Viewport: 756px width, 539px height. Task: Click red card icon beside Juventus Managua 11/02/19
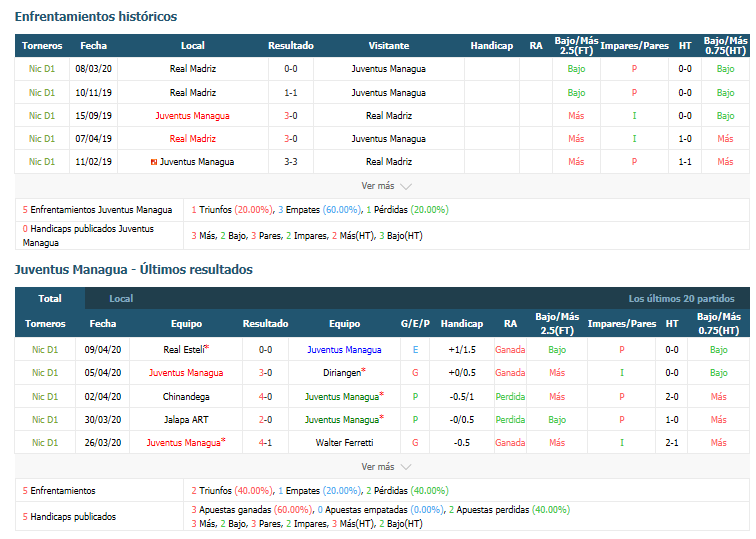coord(154,162)
